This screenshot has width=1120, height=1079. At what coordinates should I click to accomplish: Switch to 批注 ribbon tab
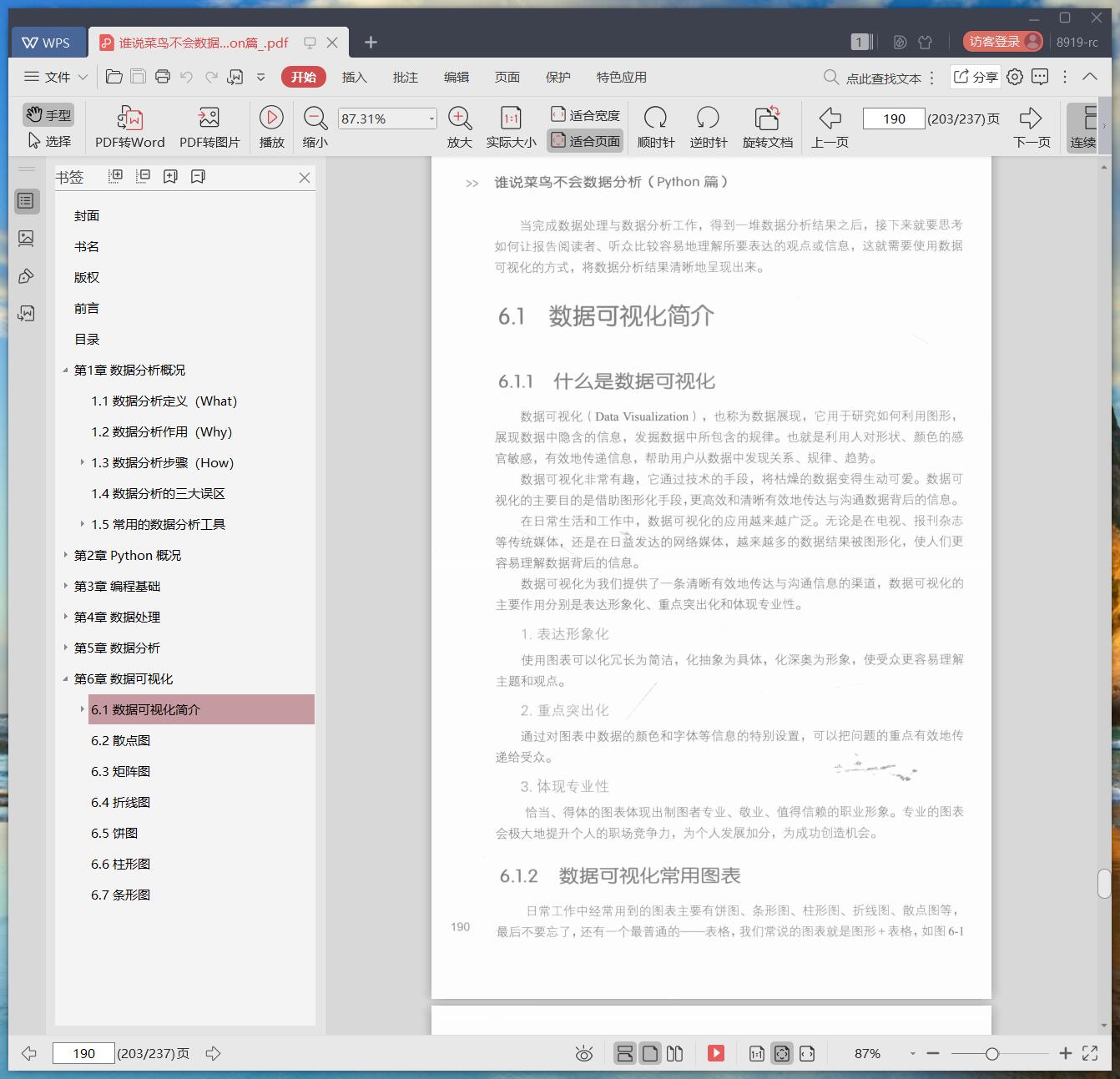pos(405,77)
